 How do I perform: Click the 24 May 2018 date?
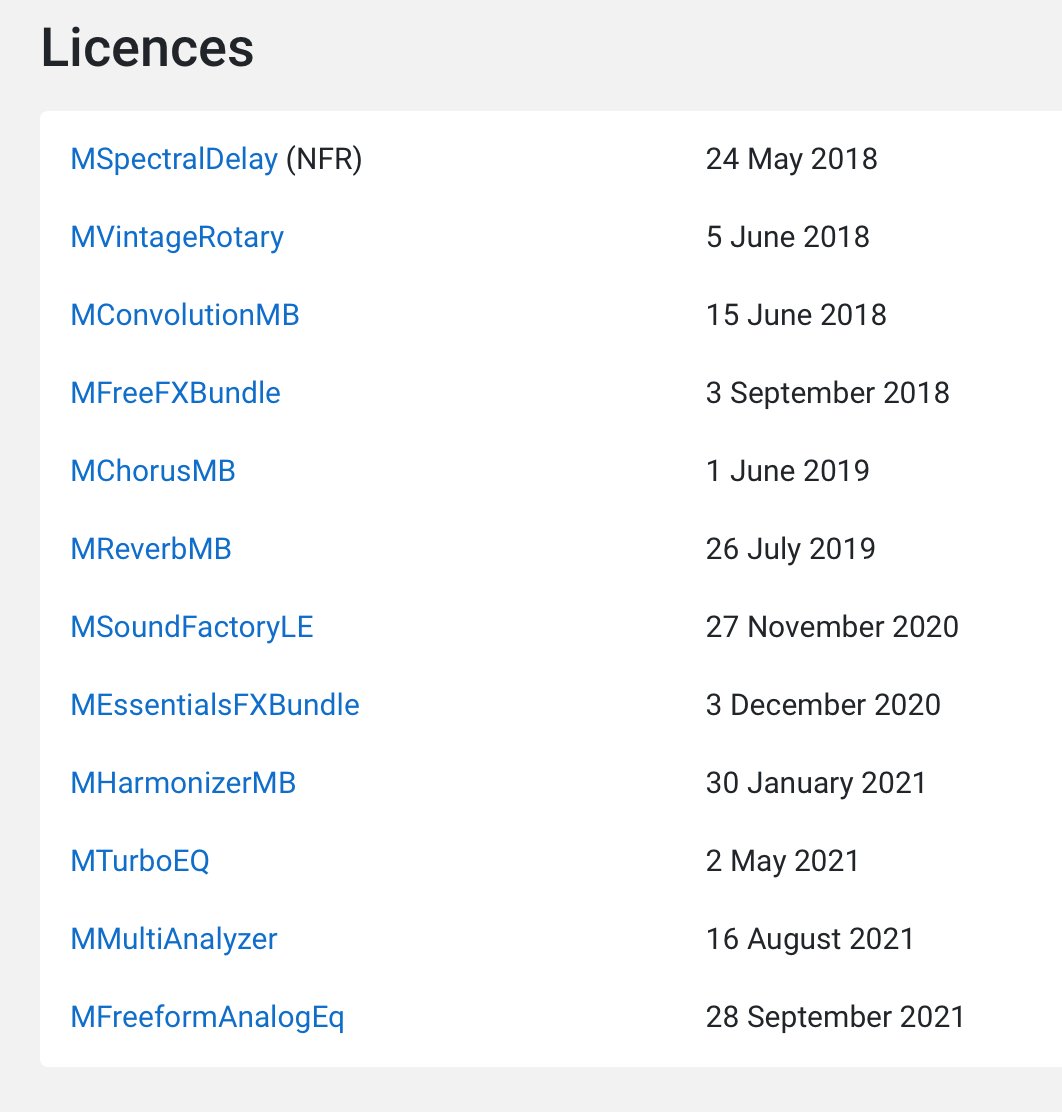pos(792,159)
